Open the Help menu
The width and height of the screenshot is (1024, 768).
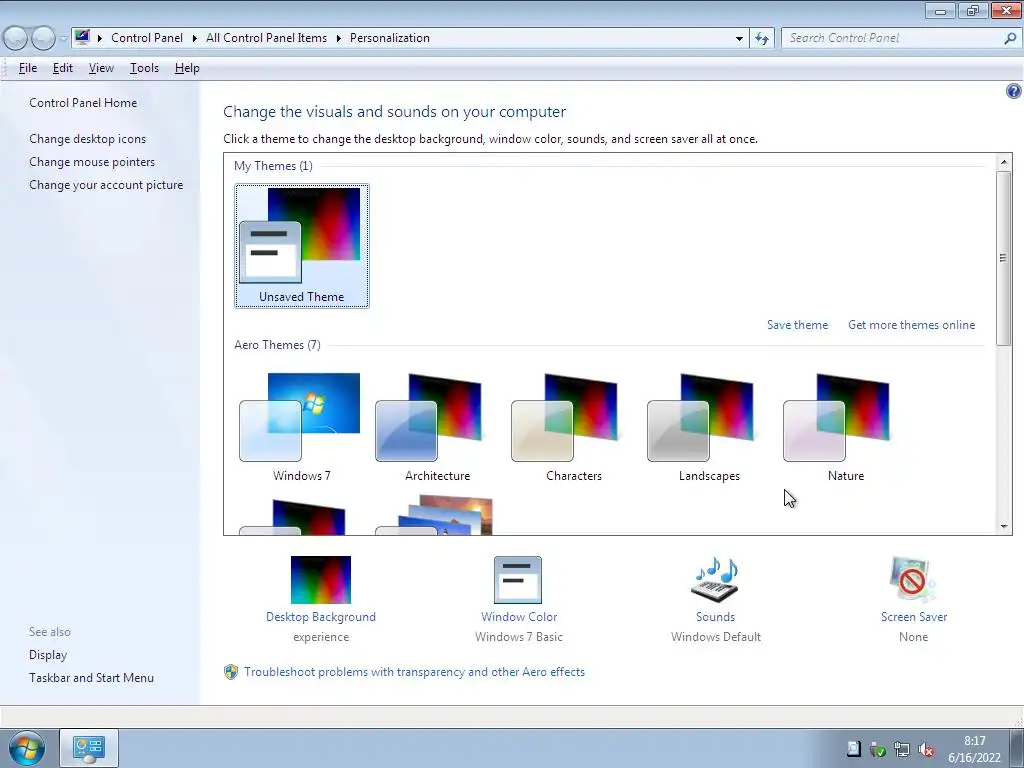click(187, 68)
